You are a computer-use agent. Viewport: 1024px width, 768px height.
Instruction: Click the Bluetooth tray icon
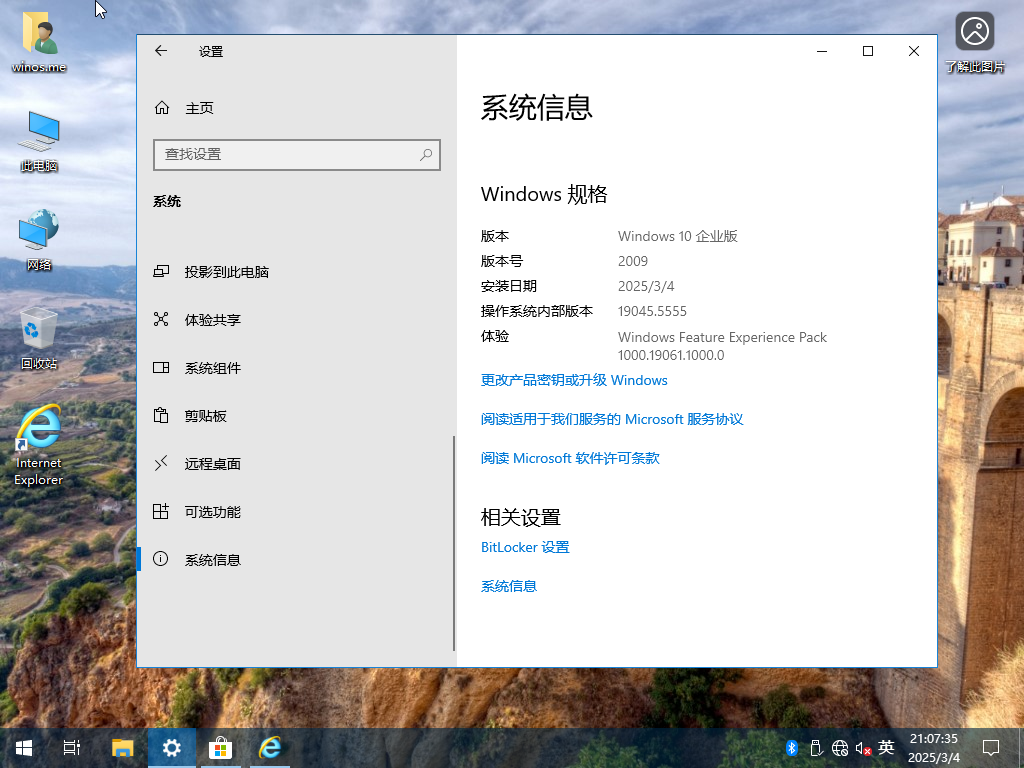click(x=792, y=748)
